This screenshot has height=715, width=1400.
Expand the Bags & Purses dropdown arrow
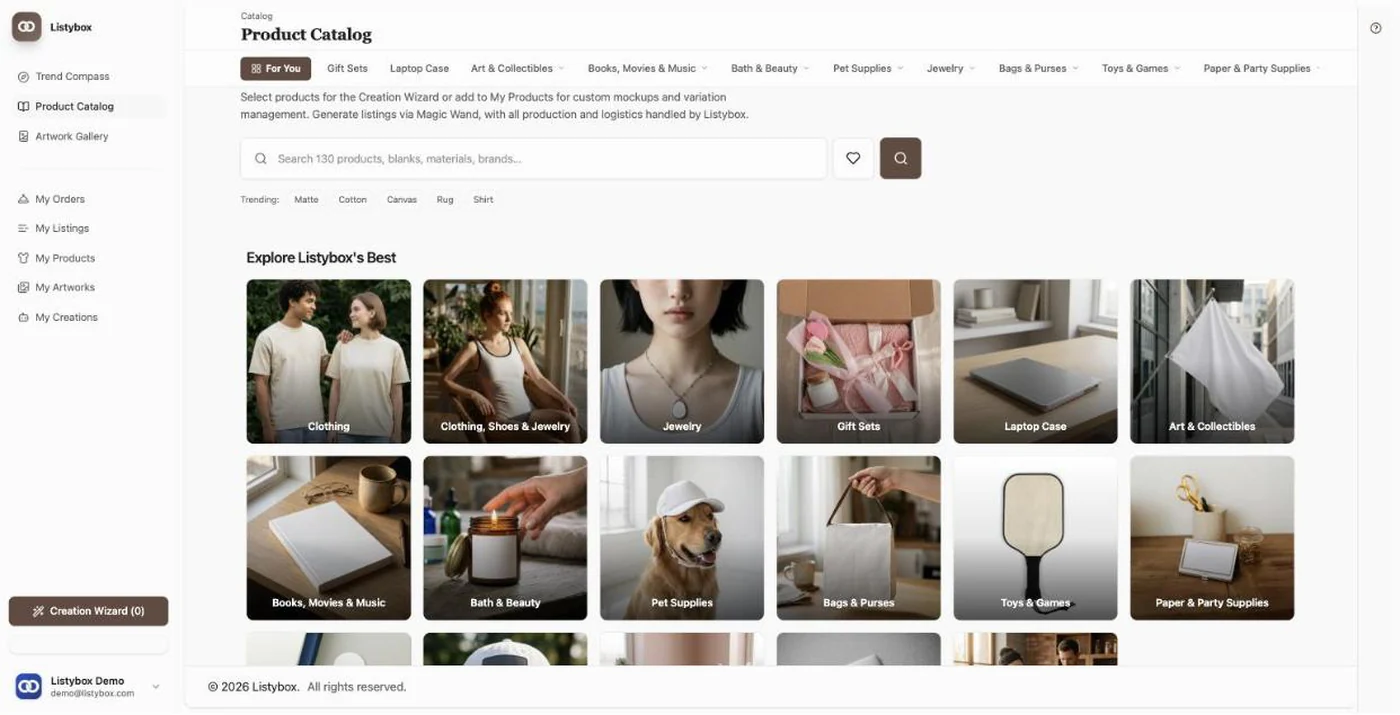1075,68
